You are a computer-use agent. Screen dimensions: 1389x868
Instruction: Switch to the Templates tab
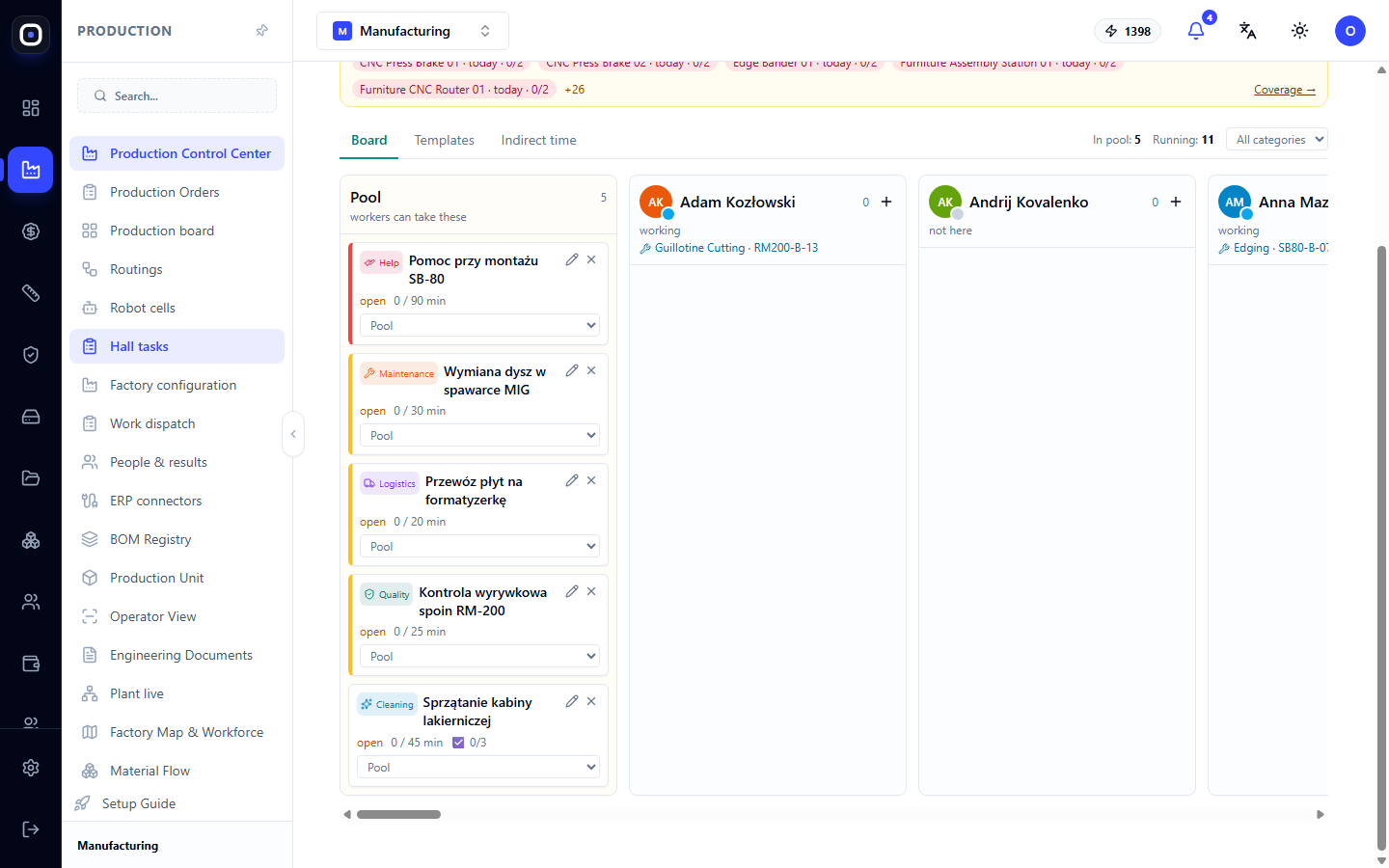[x=445, y=140]
